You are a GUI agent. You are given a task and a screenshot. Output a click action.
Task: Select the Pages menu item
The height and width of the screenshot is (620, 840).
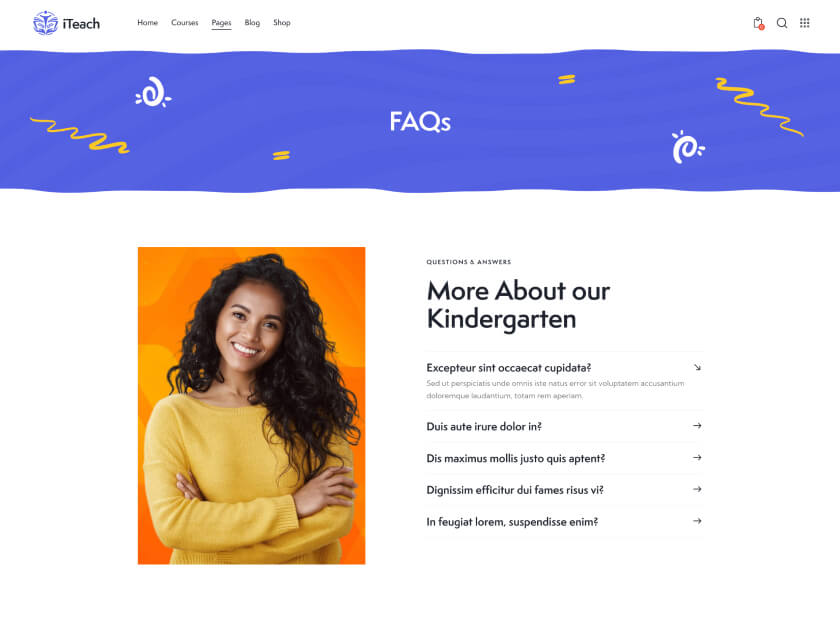pos(221,23)
